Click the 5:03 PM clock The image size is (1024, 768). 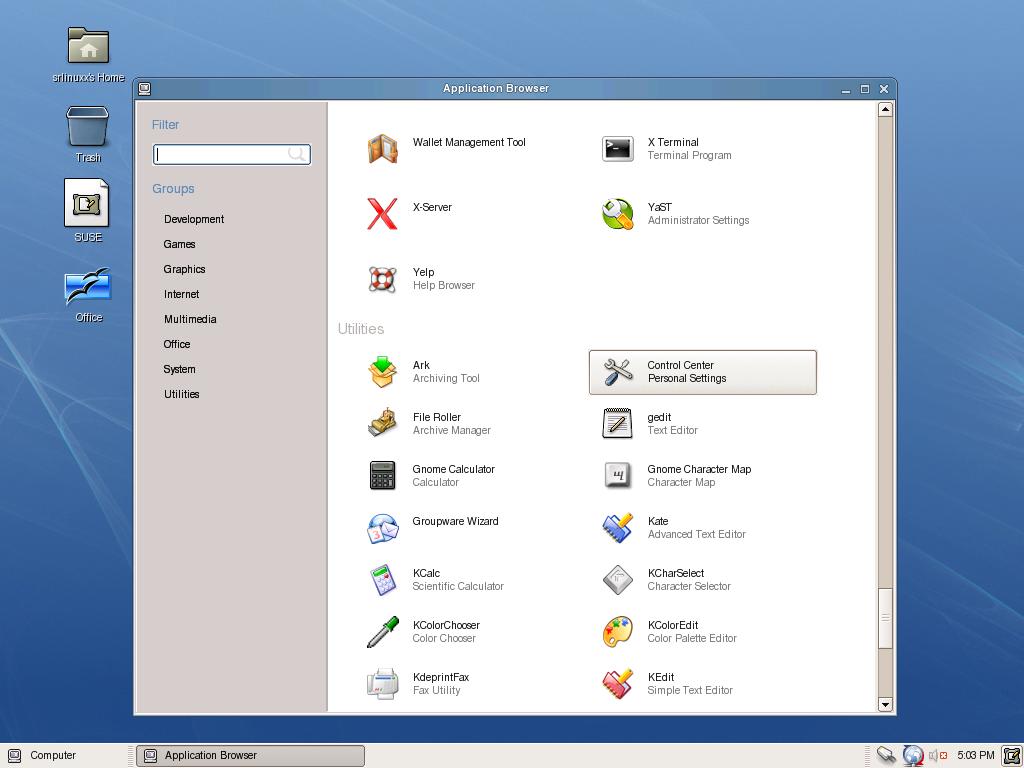(976, 756)
